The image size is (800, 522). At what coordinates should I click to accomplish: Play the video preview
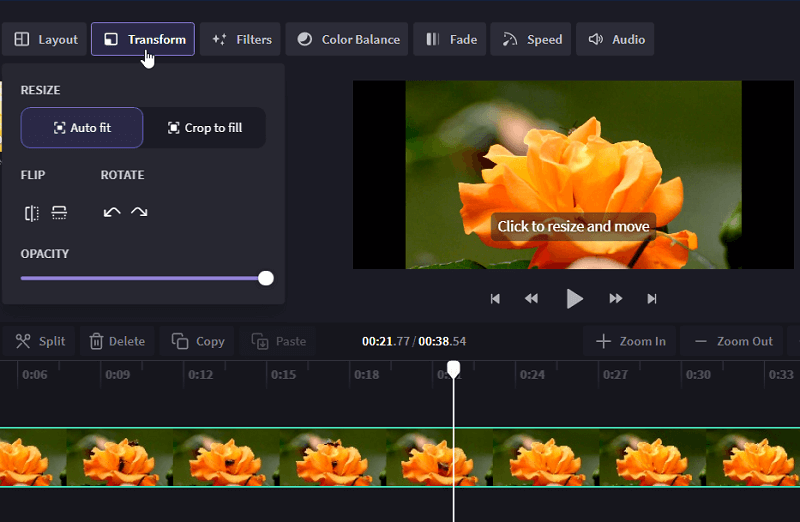(x=574, y=299)
